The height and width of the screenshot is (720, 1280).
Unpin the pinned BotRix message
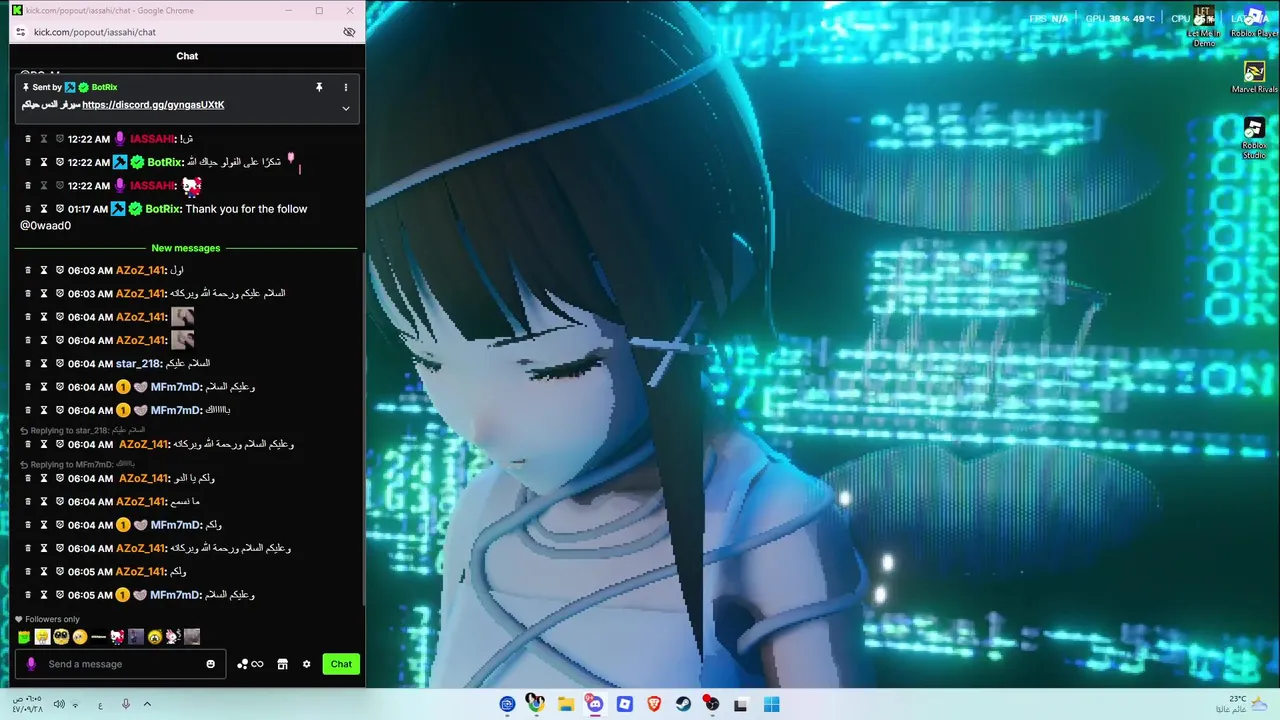coord(319,87)
